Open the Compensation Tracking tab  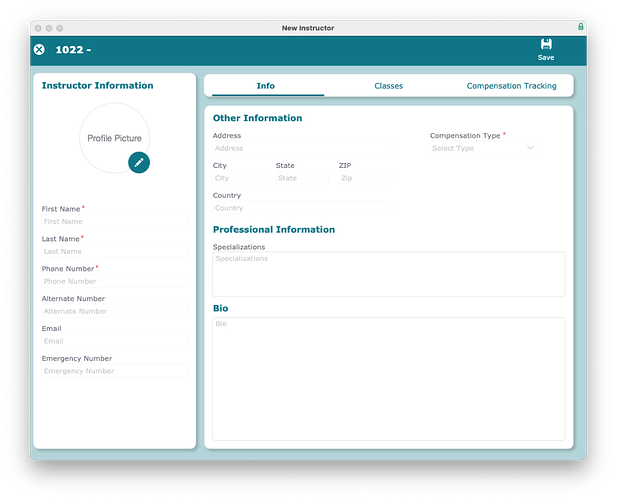coord(511,86)
